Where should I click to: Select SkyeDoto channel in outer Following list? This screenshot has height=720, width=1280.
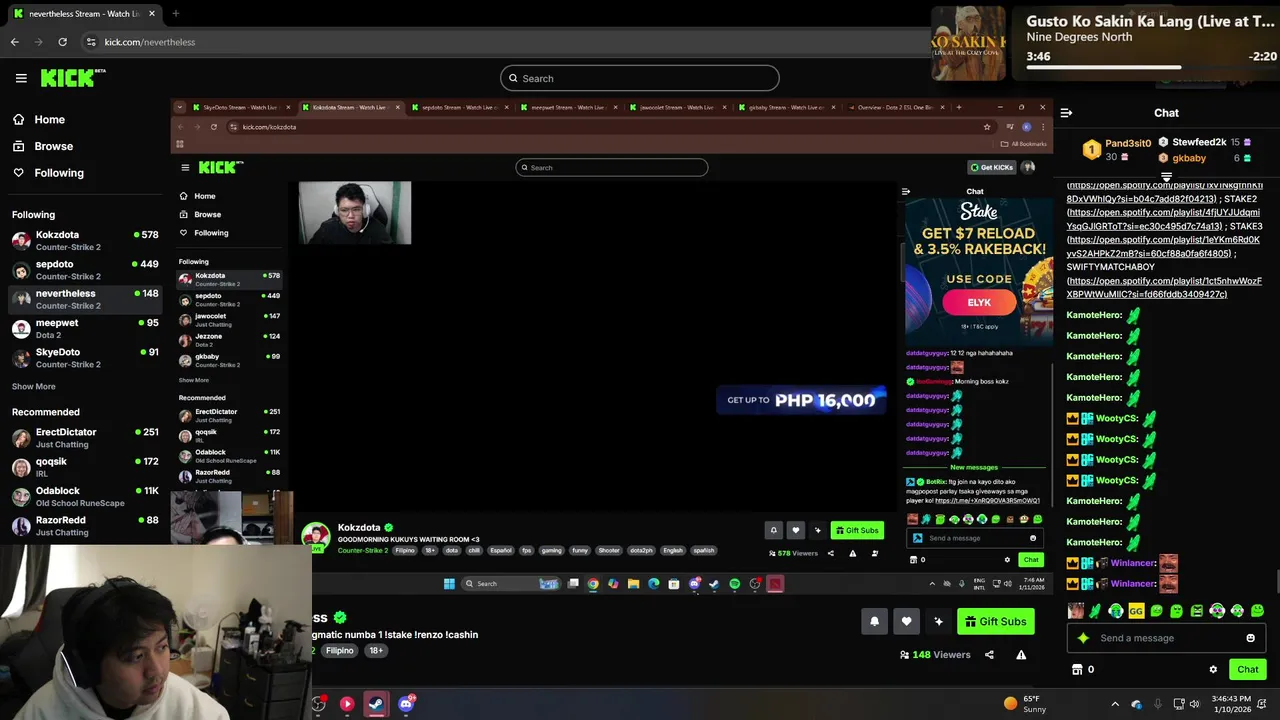pos(85,357)
